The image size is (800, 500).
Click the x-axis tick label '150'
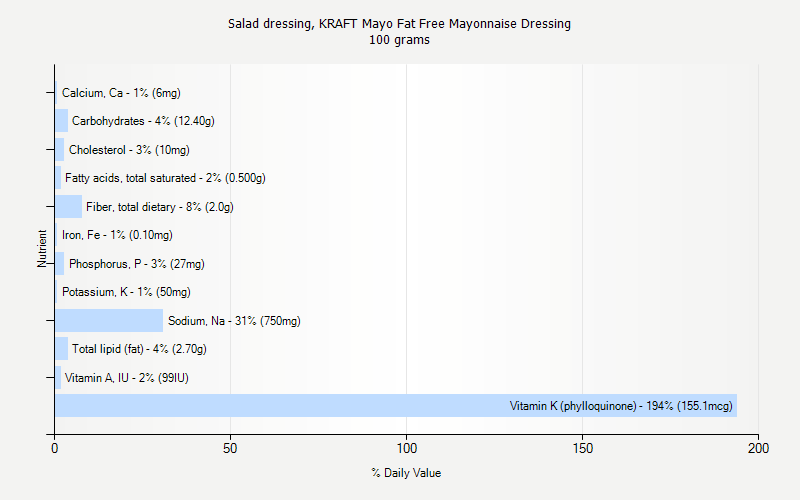pyautogui.click(x=583, y=448)
